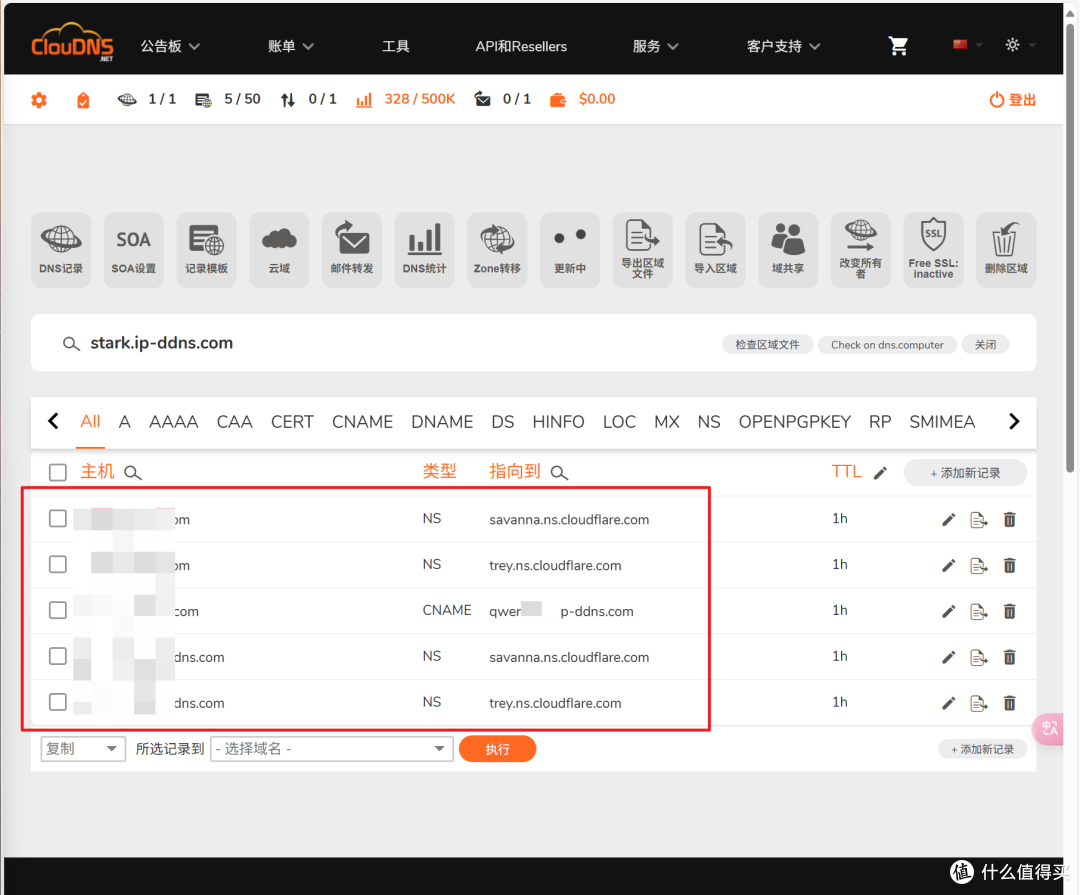Screen dimensions: 1080x895
Task: Check the CNAME record checkbox
Action: [58, 610]
